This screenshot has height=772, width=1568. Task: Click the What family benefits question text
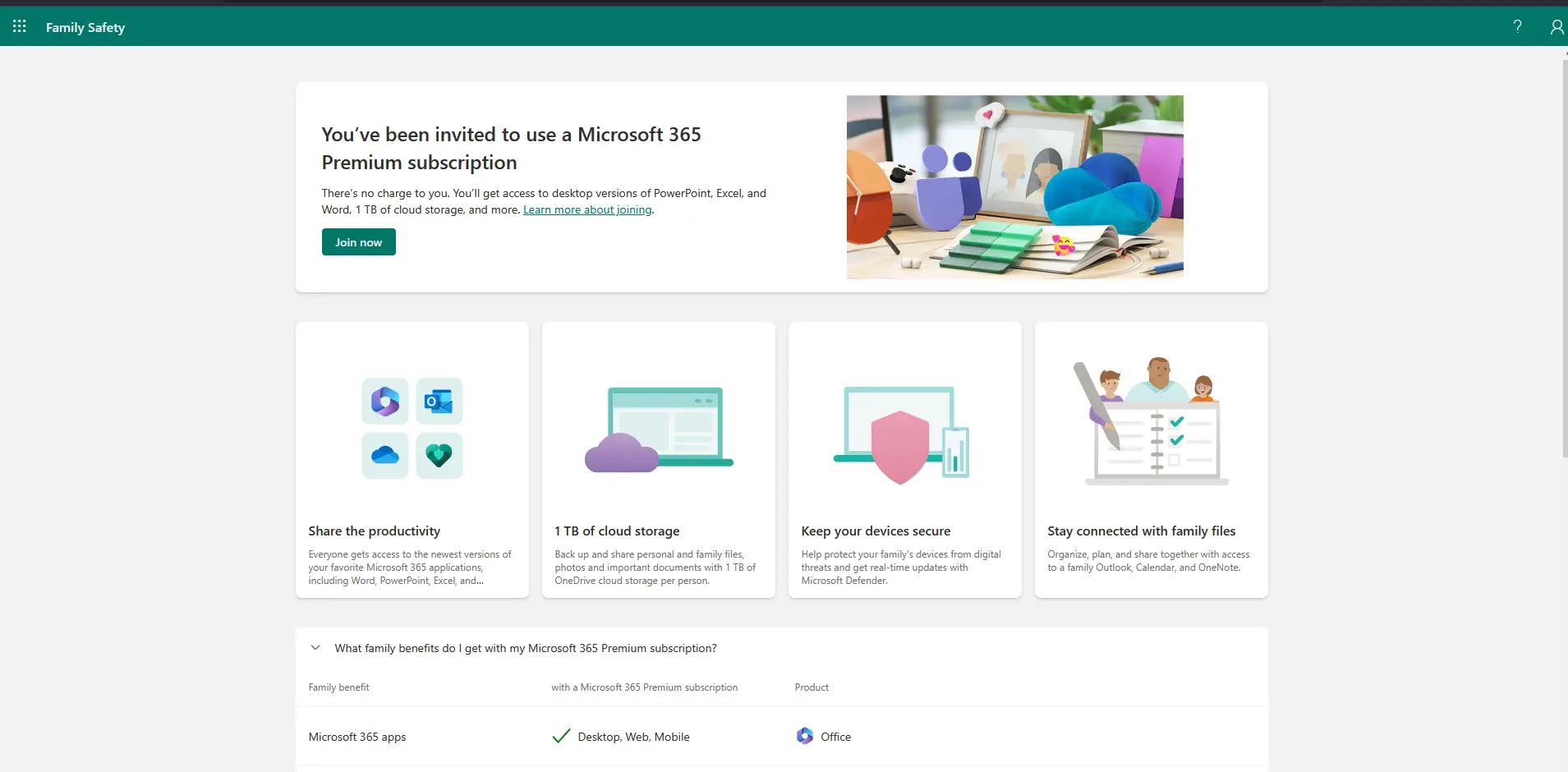coord(526,648)
